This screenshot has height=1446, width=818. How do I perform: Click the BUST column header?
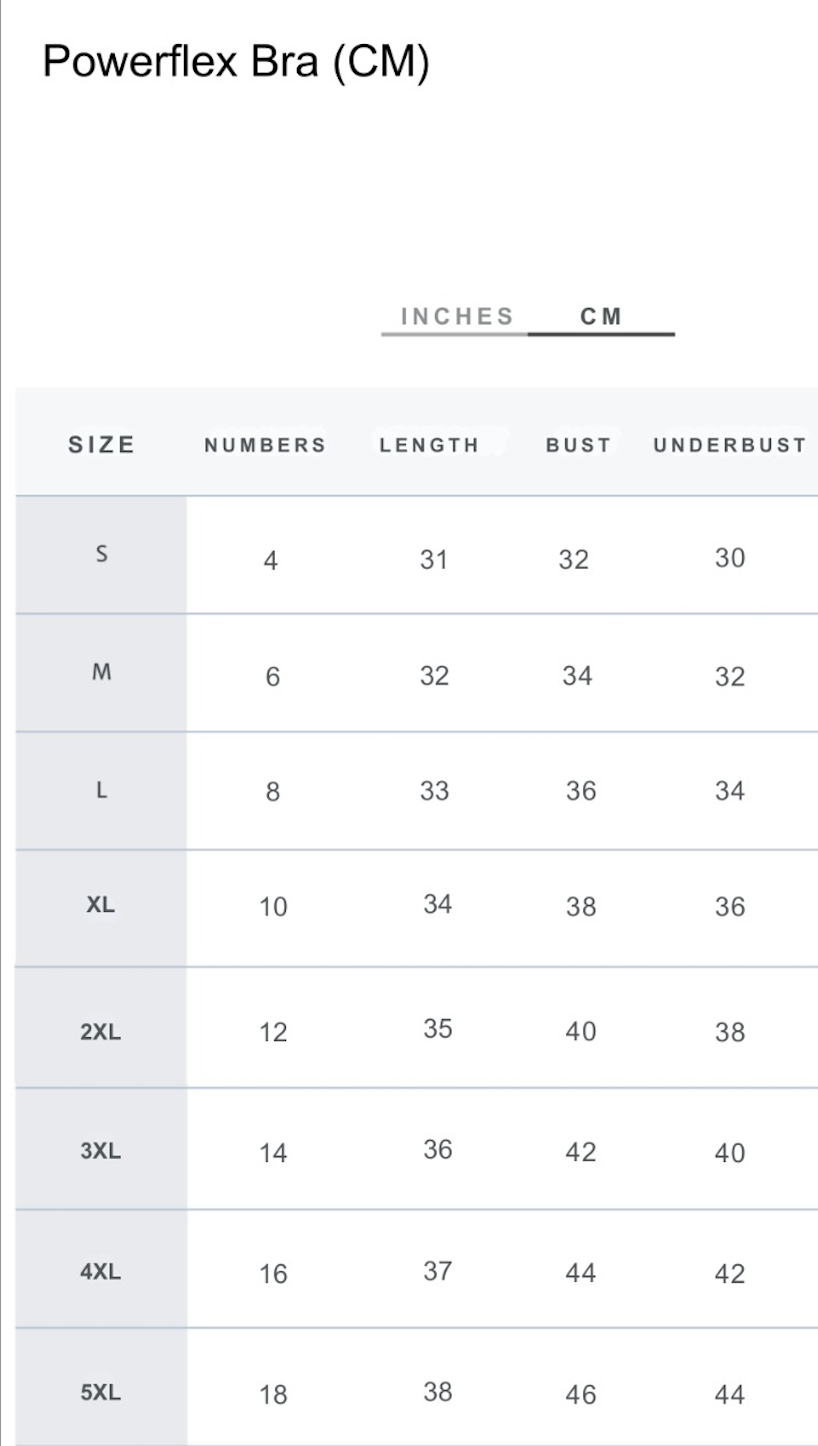pyautogui.click(x=578, y=446)
